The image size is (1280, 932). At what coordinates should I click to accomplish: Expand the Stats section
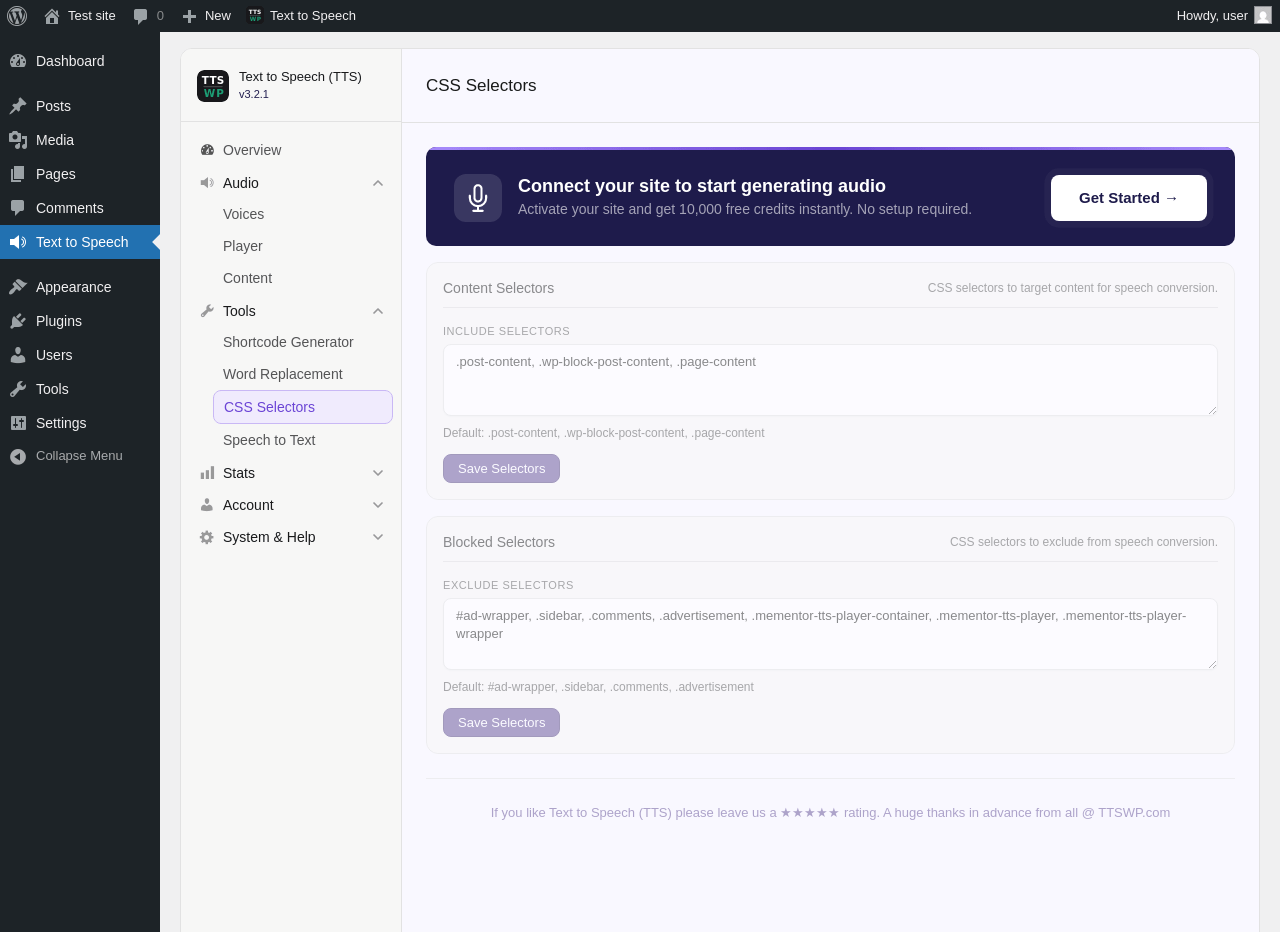[x=378, y=473]
